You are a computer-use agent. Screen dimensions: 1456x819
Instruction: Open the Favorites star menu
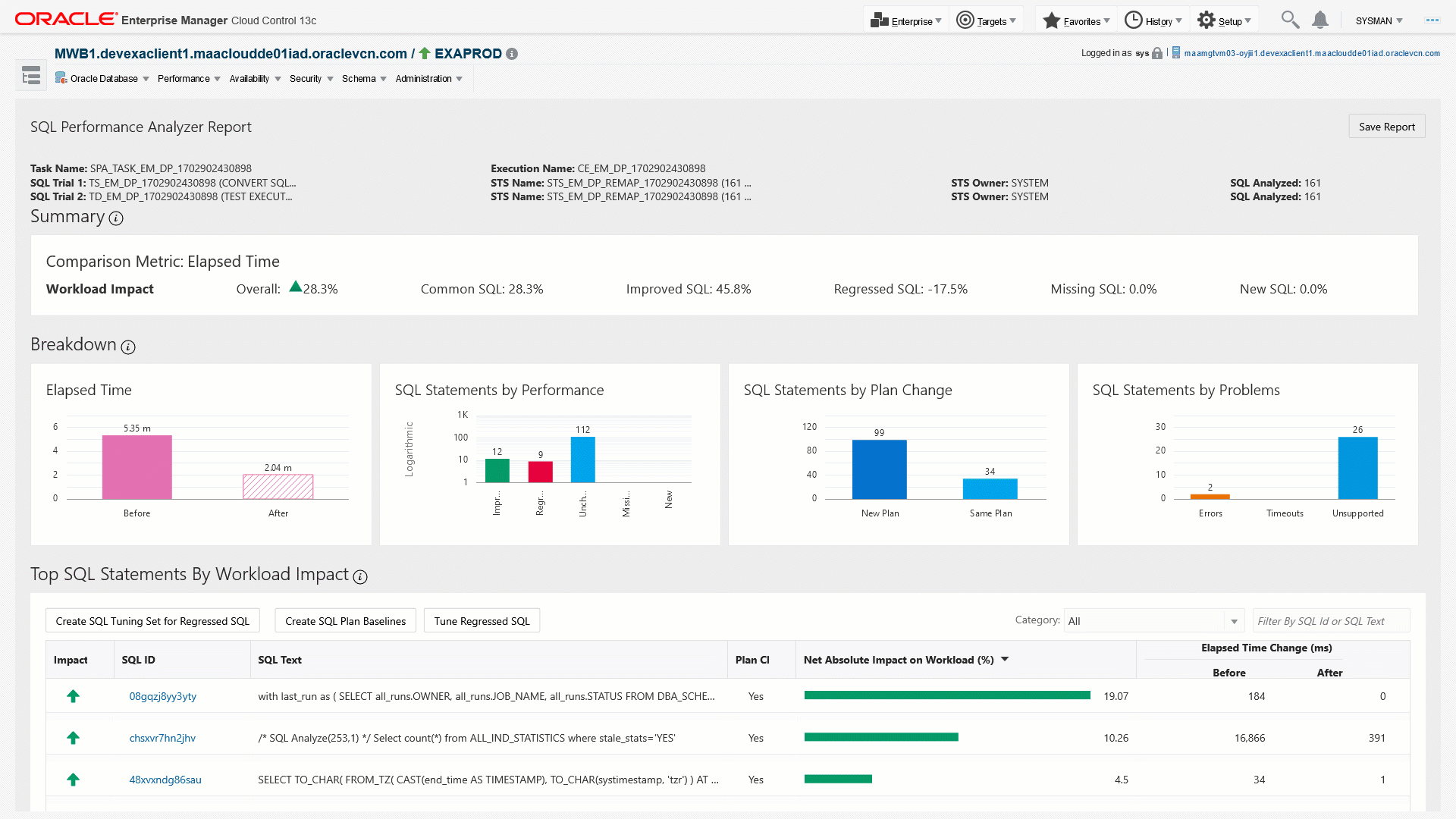(1076, 20)
